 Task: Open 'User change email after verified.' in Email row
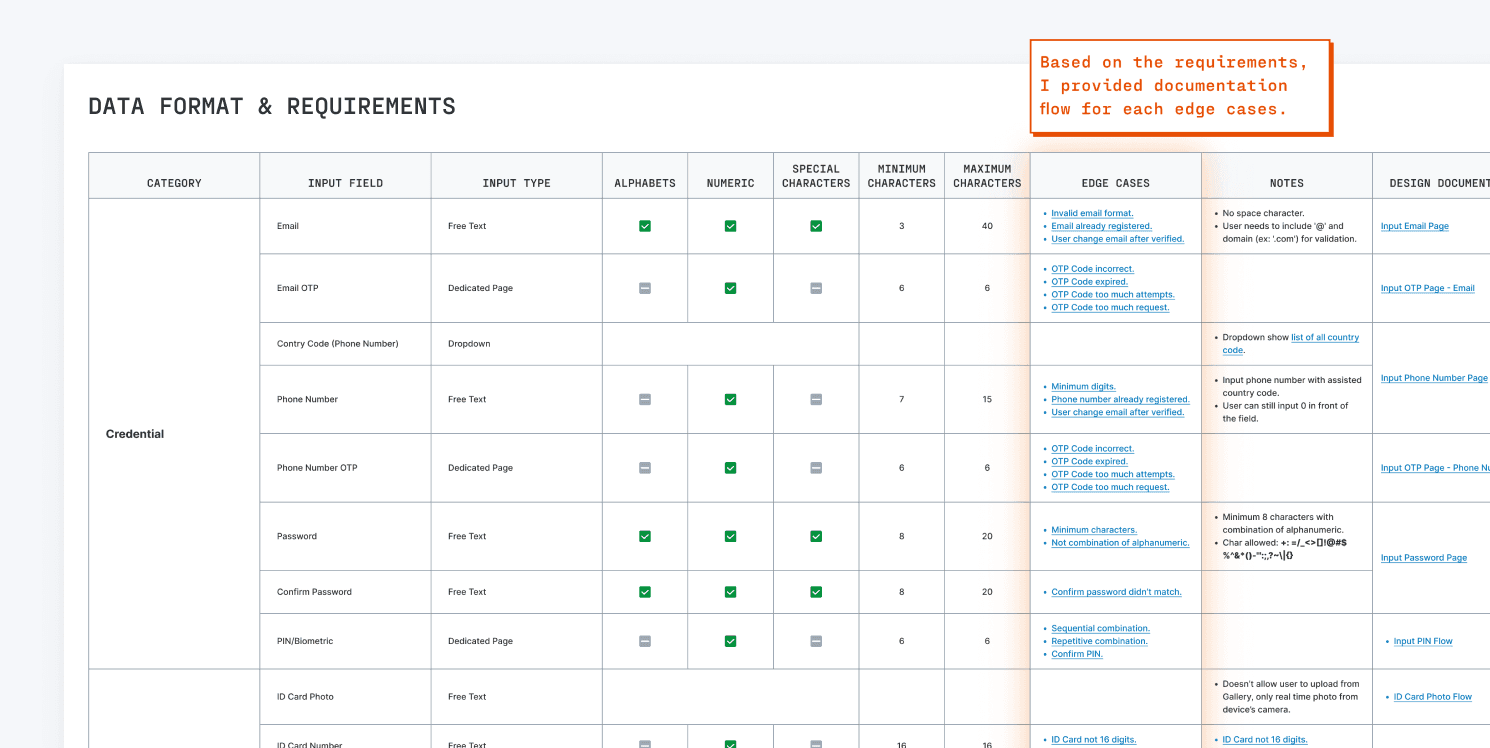click(1117, 239)
